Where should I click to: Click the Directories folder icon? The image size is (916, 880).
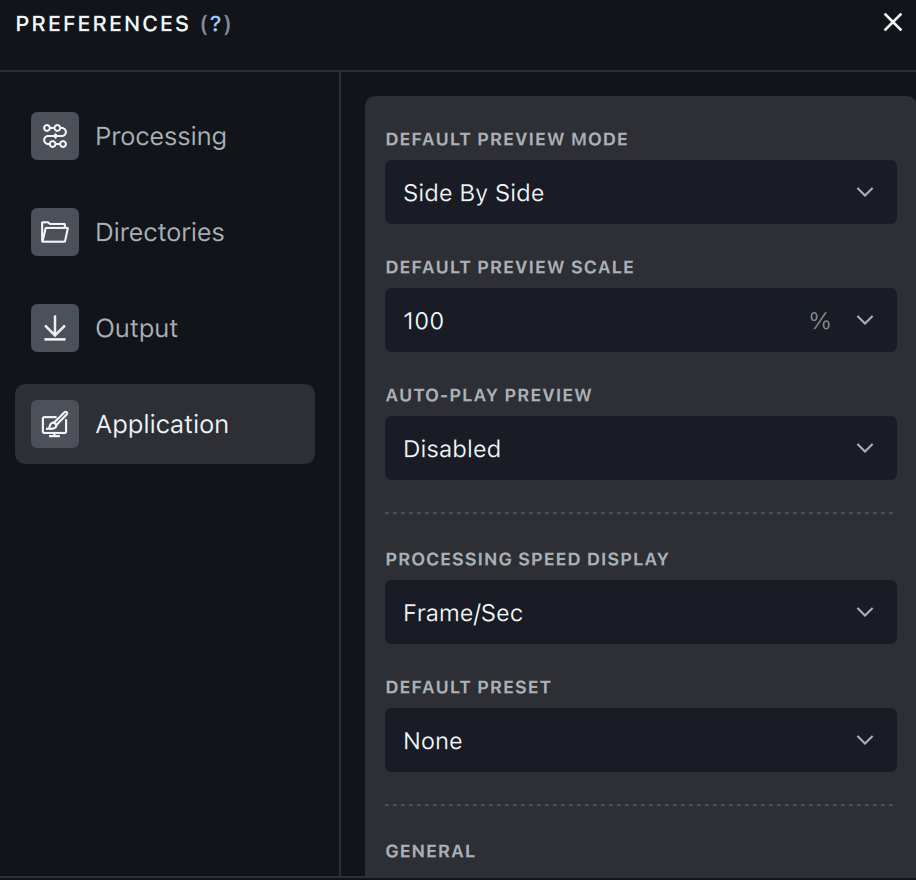(55, 232)
